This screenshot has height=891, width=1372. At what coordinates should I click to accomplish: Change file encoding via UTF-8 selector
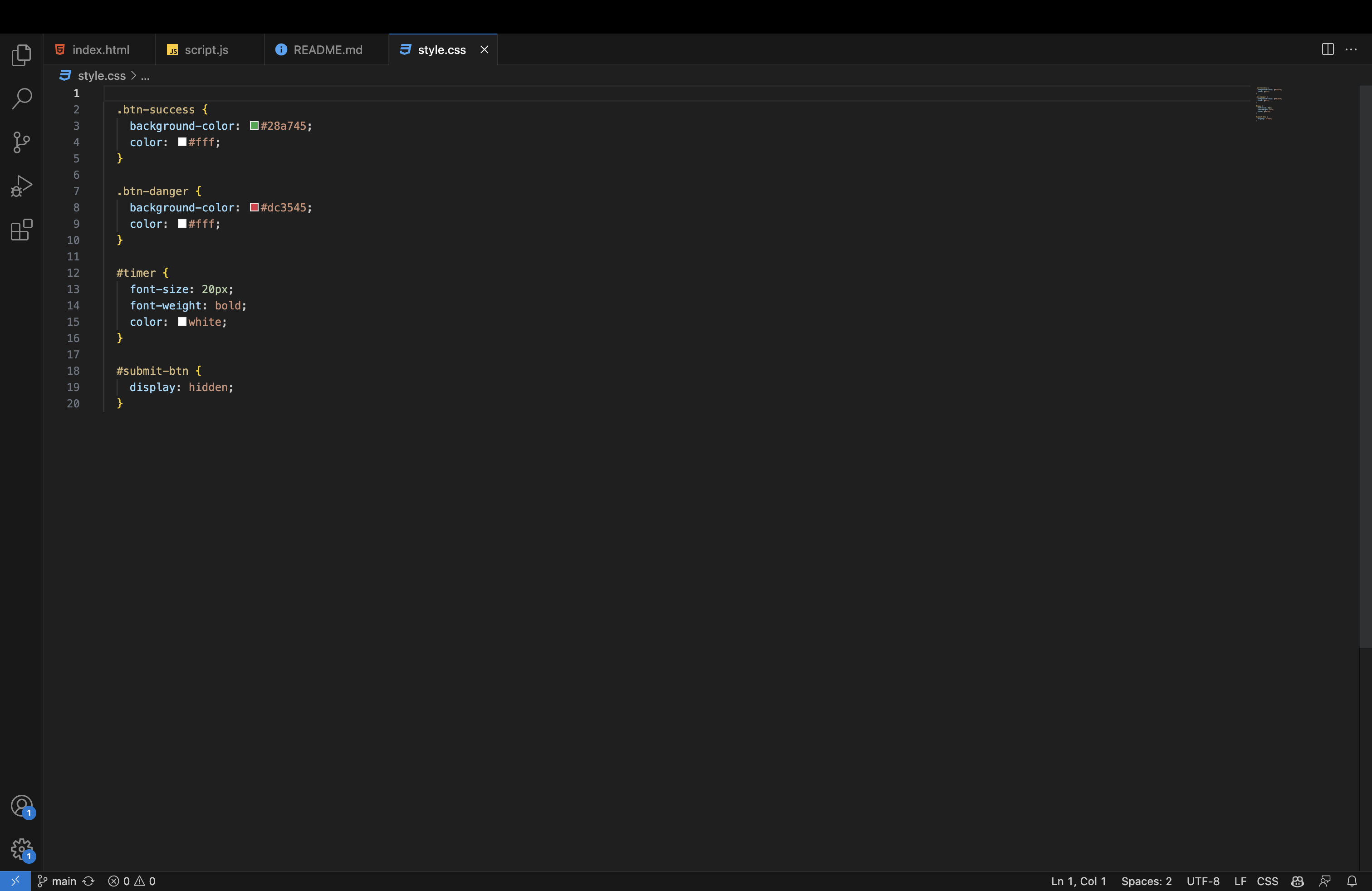pos(1202,881)
